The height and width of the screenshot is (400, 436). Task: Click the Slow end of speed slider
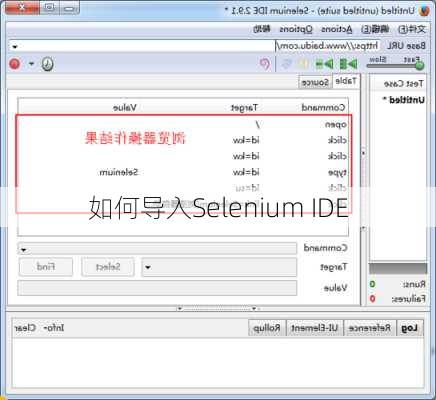[x=377, y=59]
